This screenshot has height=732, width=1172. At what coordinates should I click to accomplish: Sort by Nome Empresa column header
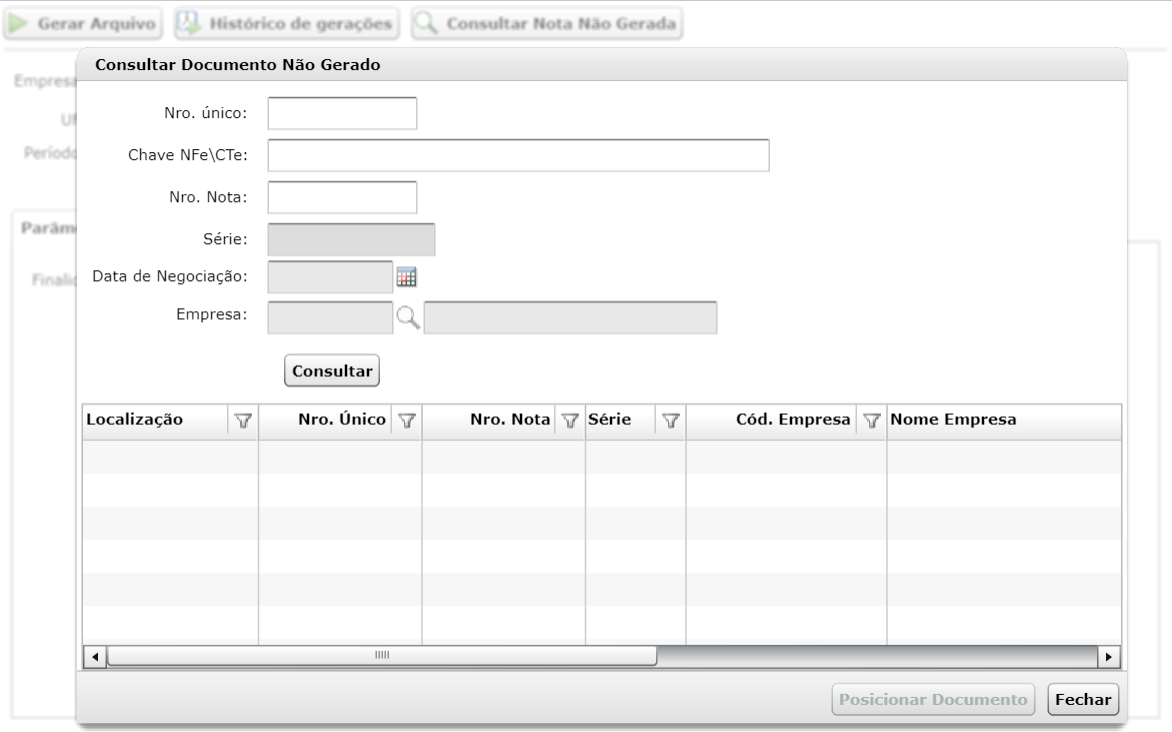(x=953, y=419)
